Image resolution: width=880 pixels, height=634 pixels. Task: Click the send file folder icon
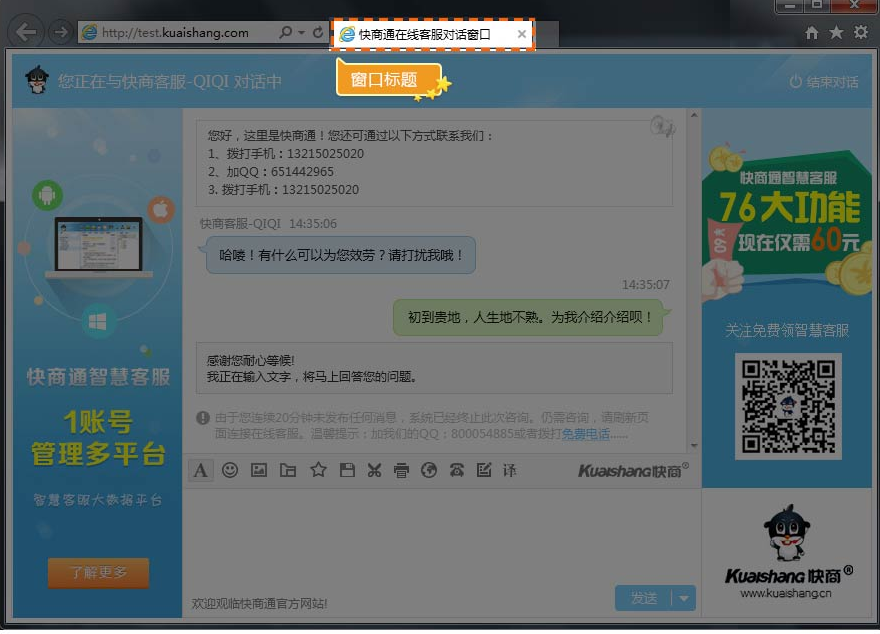[288, 470]
